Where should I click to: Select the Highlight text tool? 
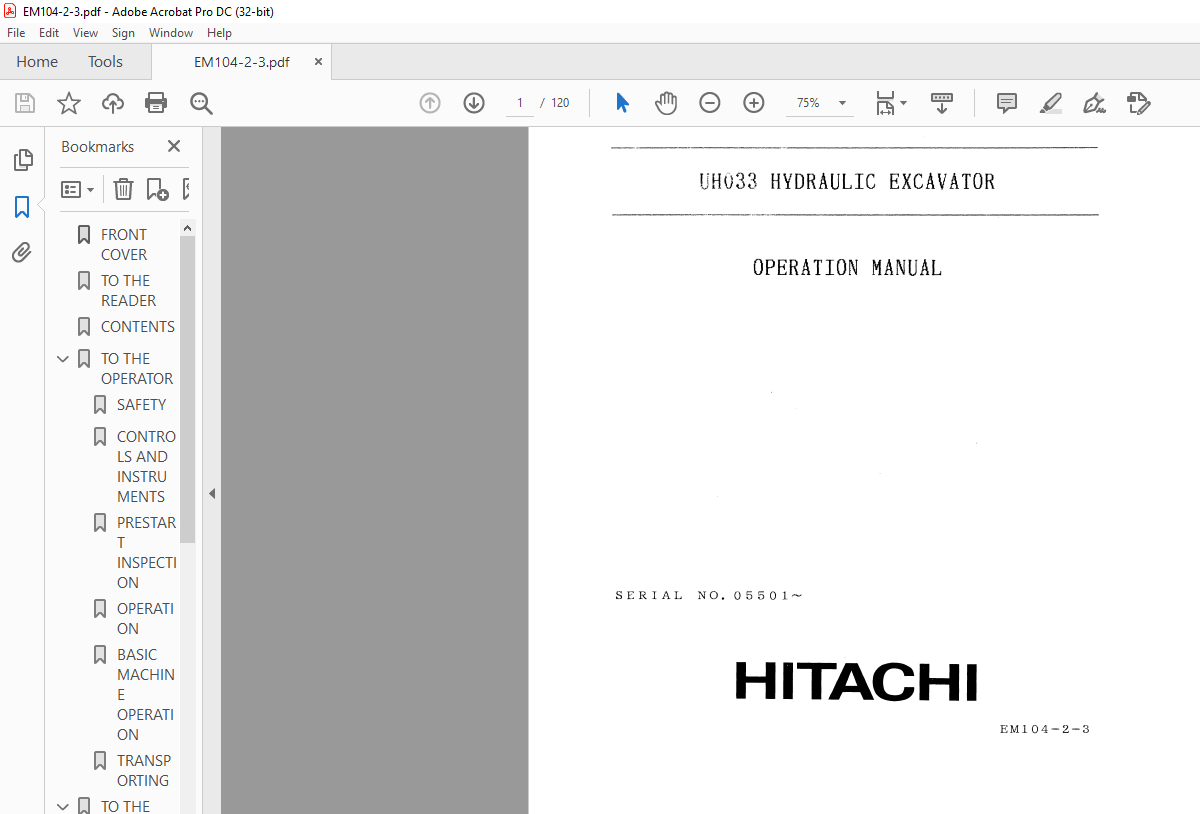click(x=1050, y=103)
